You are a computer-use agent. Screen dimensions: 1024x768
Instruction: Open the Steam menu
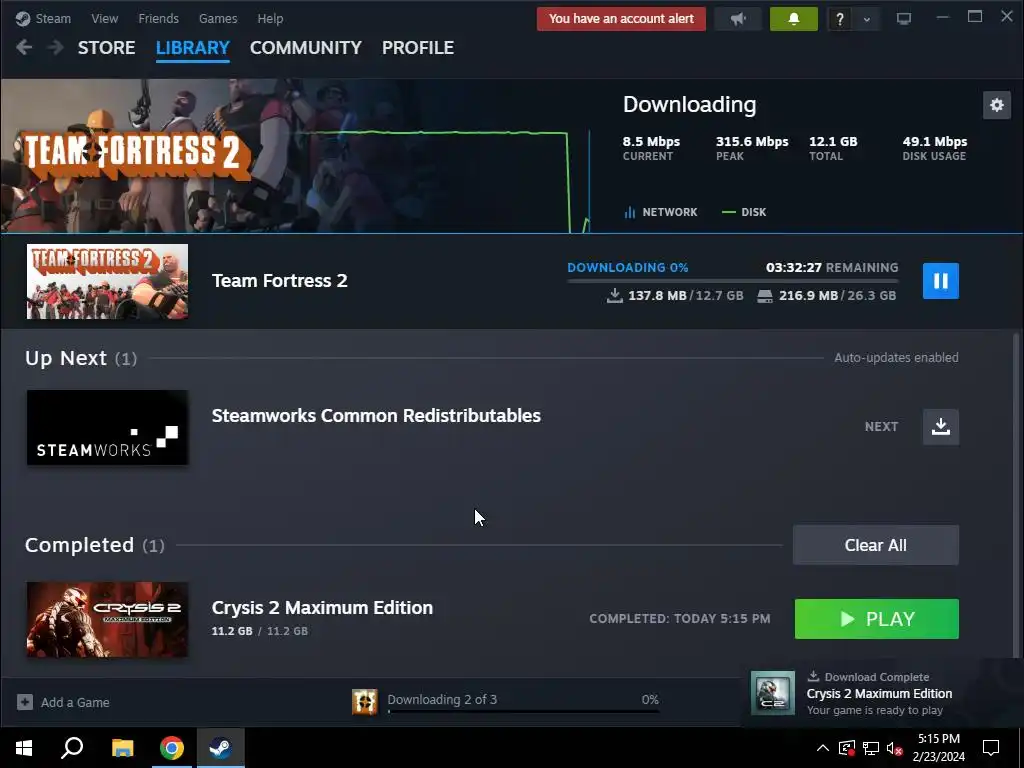coord(43,18)
